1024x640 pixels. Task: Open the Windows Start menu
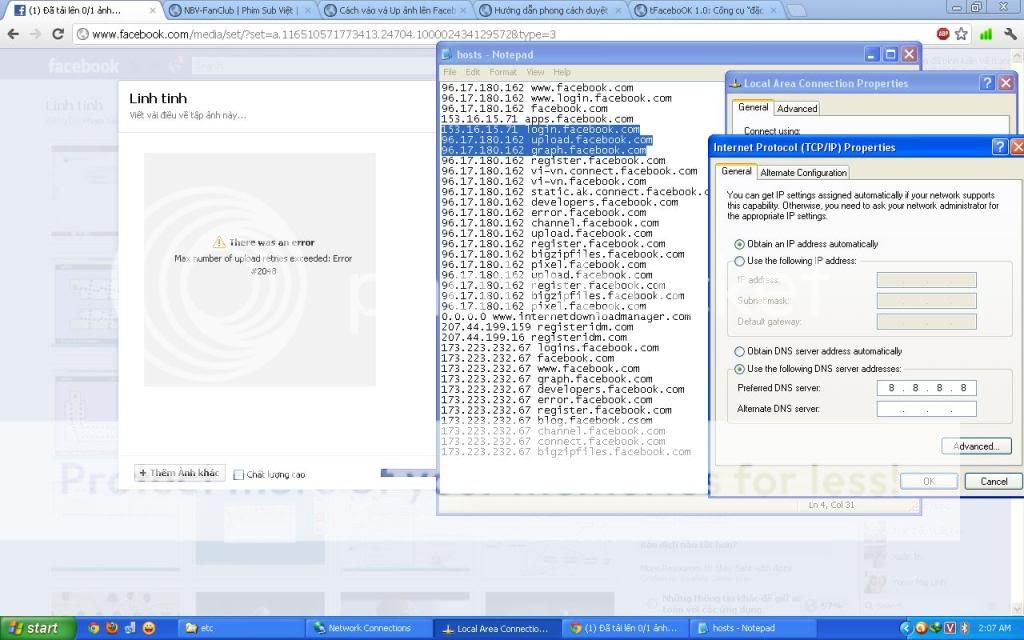coord(32,628)
